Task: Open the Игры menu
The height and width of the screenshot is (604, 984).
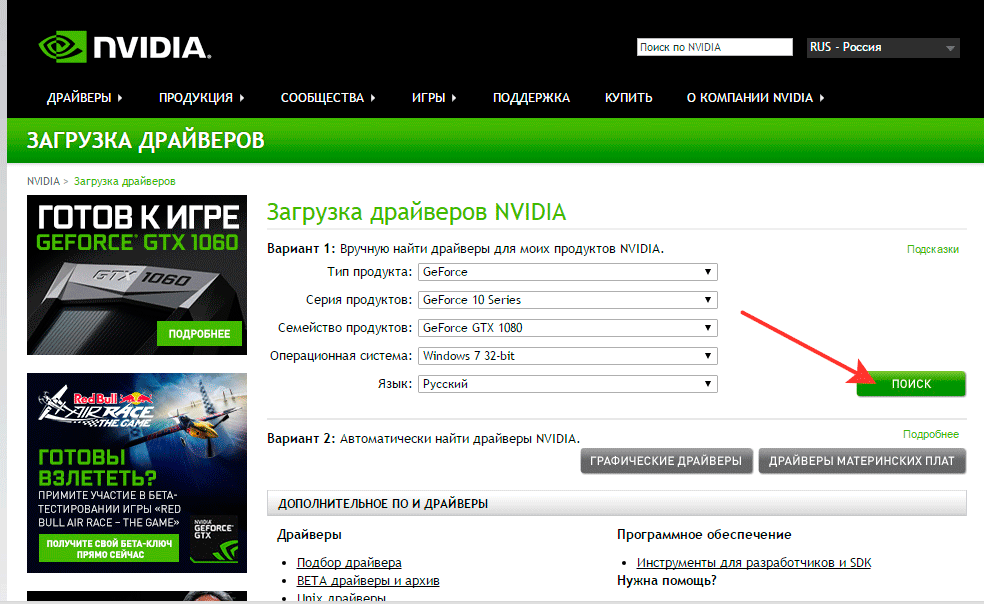Action: [434, 98]
